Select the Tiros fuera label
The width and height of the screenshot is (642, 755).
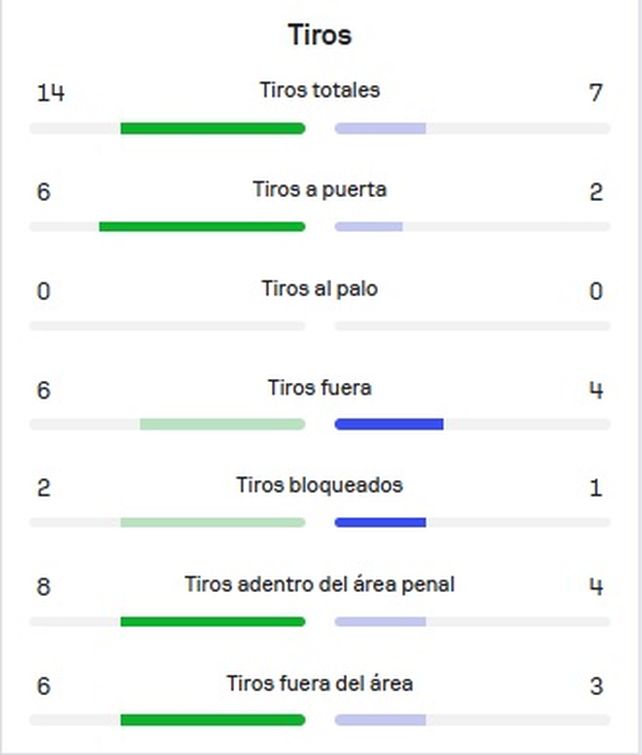pyautogui.click(x=320, y=388)
